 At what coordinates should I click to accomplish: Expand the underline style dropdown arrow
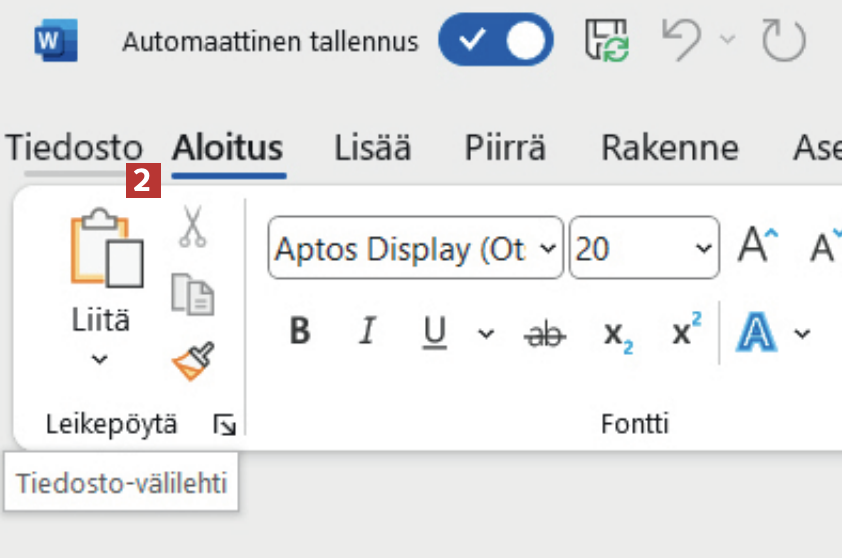pos(486,333)
